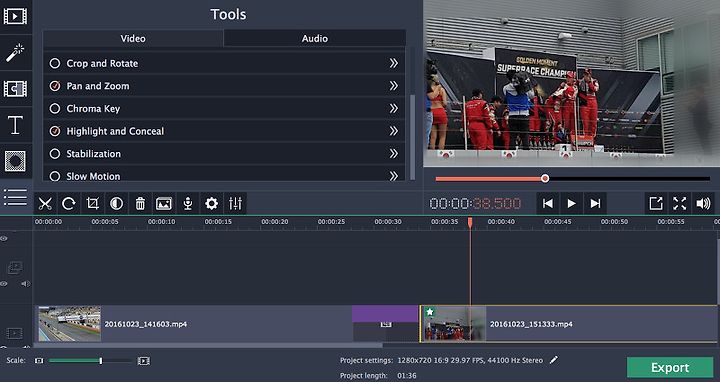Click the "1280x720 16:9 29.97 FPS" settings text
The height and width of the screenshot is (382, 720).
coord(470,360)
